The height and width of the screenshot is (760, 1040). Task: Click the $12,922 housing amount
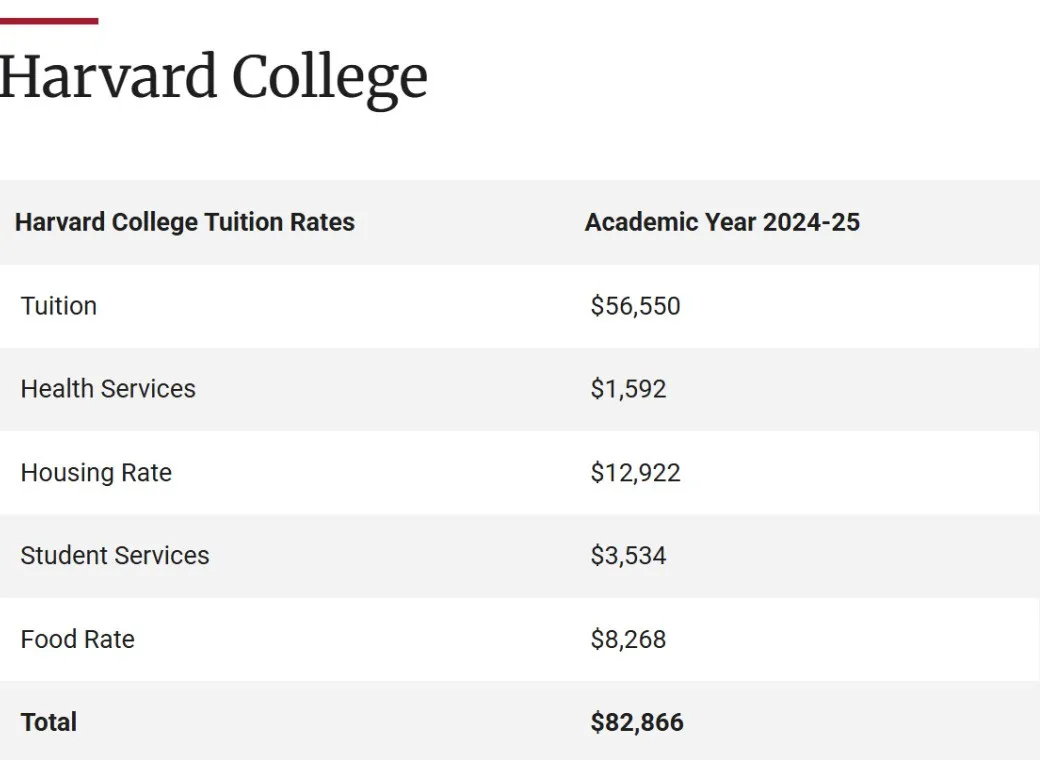pyautogui.click(x=635, y=473)
